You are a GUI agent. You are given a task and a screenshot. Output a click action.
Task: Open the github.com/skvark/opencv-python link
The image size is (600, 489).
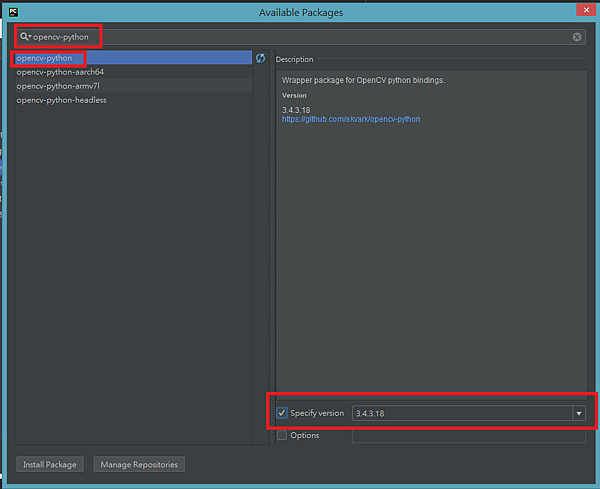pyautogui.click(x=351, y=119)
